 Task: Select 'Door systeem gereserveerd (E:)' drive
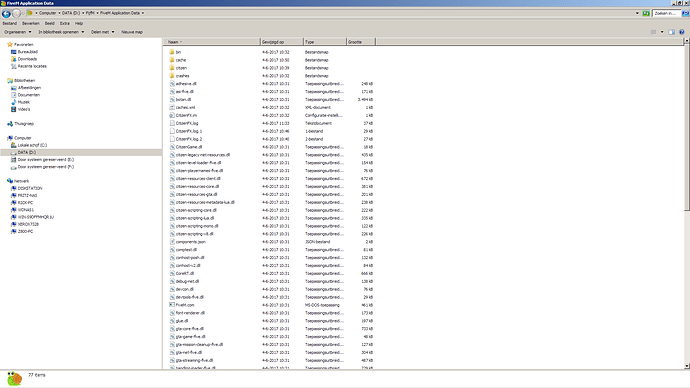pyautogui.click(x=42, y=160)
